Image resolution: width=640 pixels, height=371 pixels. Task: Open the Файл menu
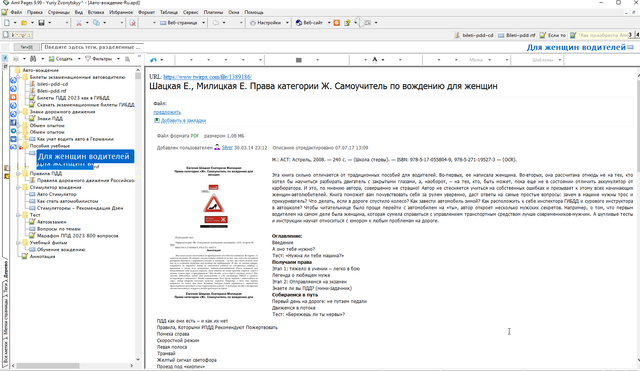click(16, 12)
